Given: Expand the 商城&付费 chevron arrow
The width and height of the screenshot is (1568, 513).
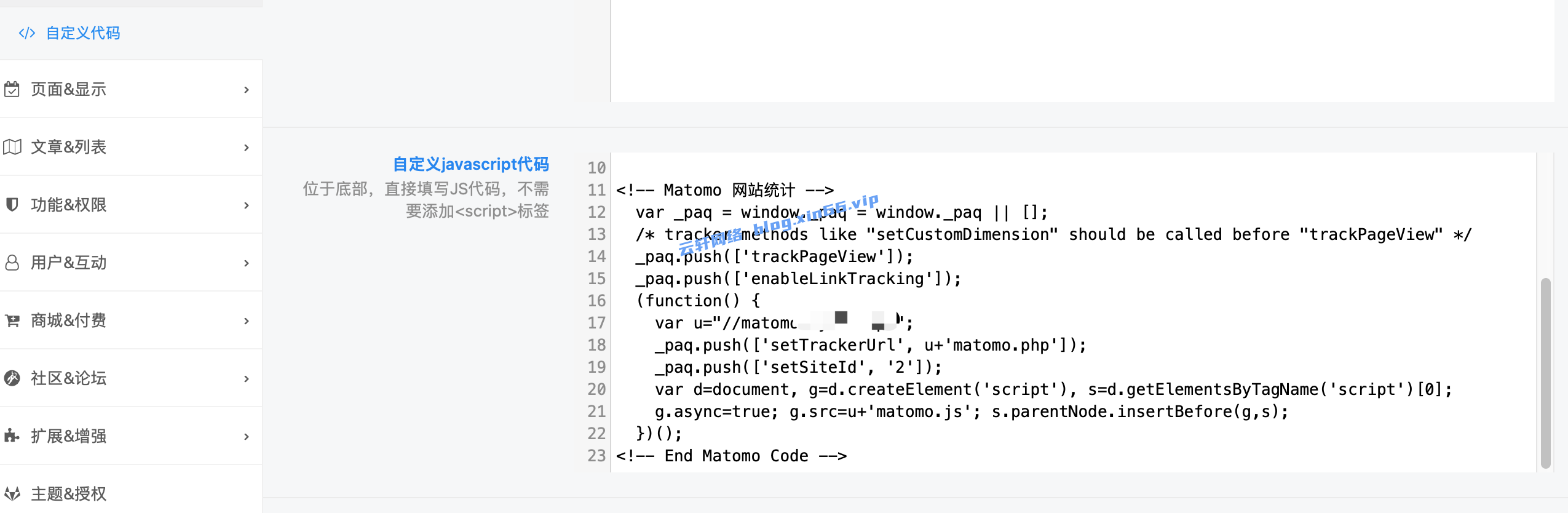Looking at the screenshot, I should tap(246, 321).
